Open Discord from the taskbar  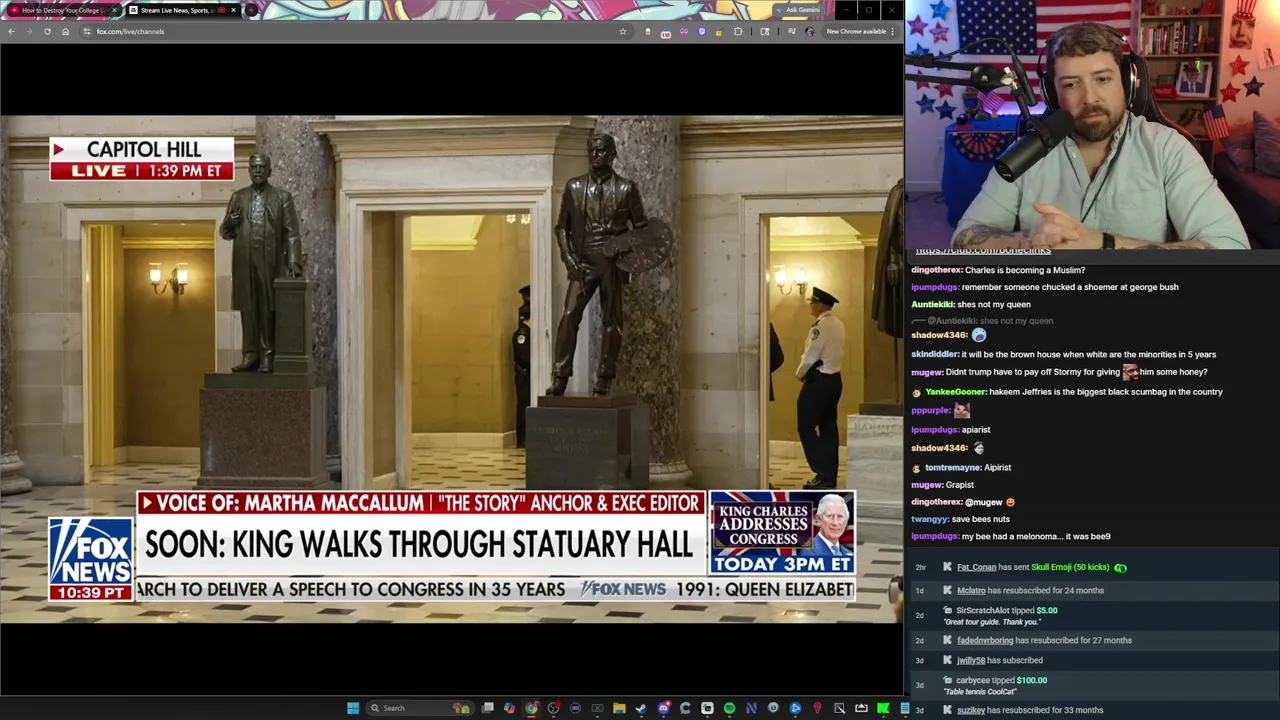point(663,708)
